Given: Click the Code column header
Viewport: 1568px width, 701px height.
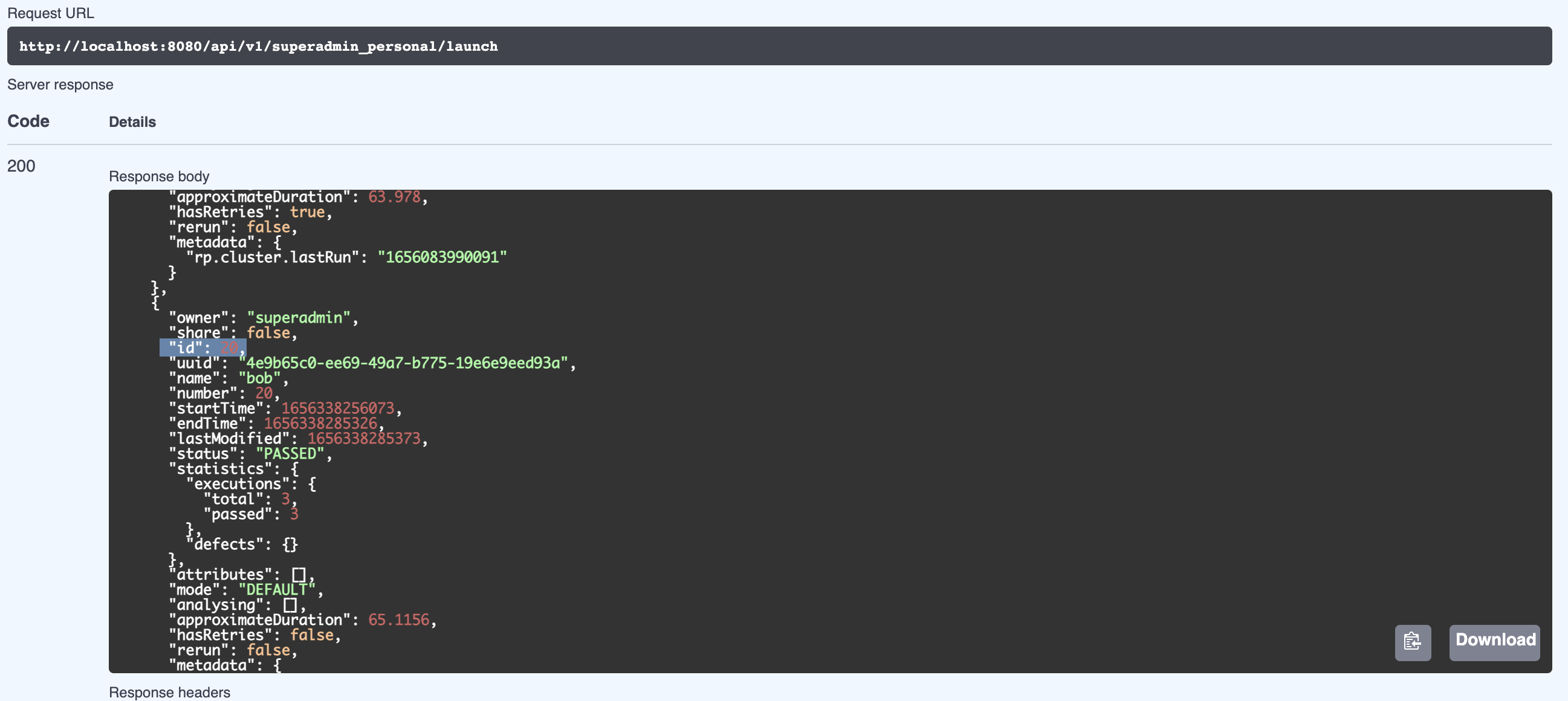Looking at the screenshot, I should point(28,121).
